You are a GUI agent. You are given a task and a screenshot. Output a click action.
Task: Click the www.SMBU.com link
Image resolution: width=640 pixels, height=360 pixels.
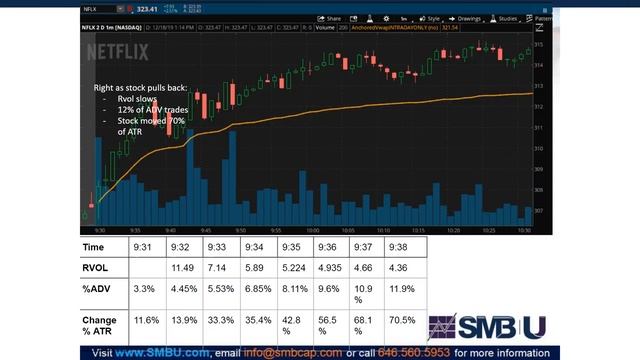tap(162, 353)
